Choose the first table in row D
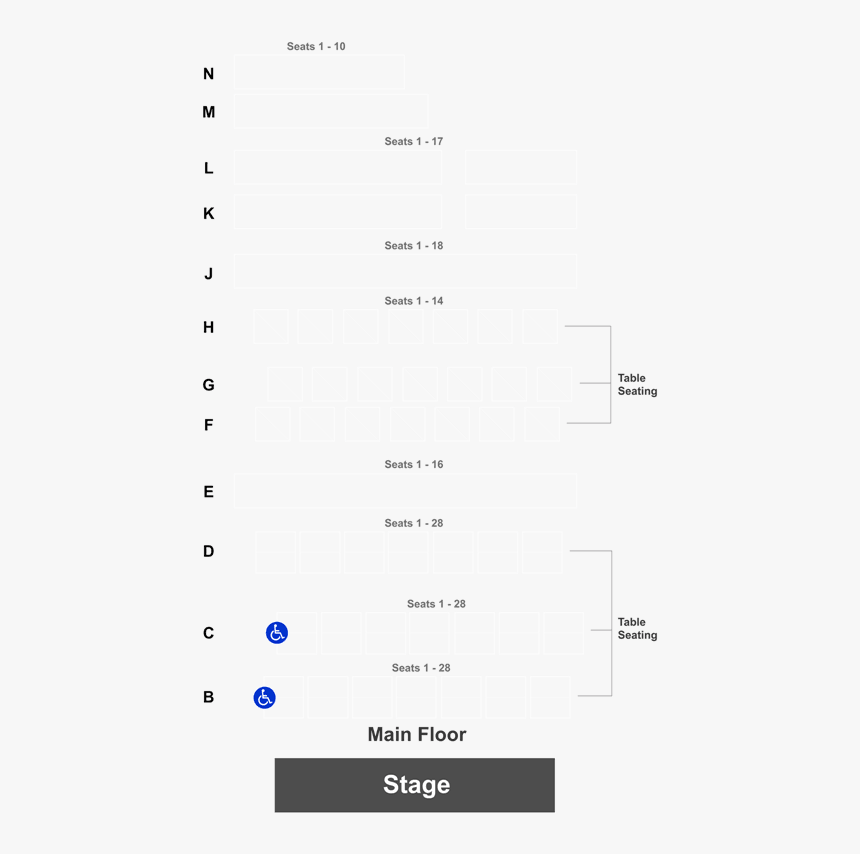The height and width of the screenshot is (854, 860). 275,552
